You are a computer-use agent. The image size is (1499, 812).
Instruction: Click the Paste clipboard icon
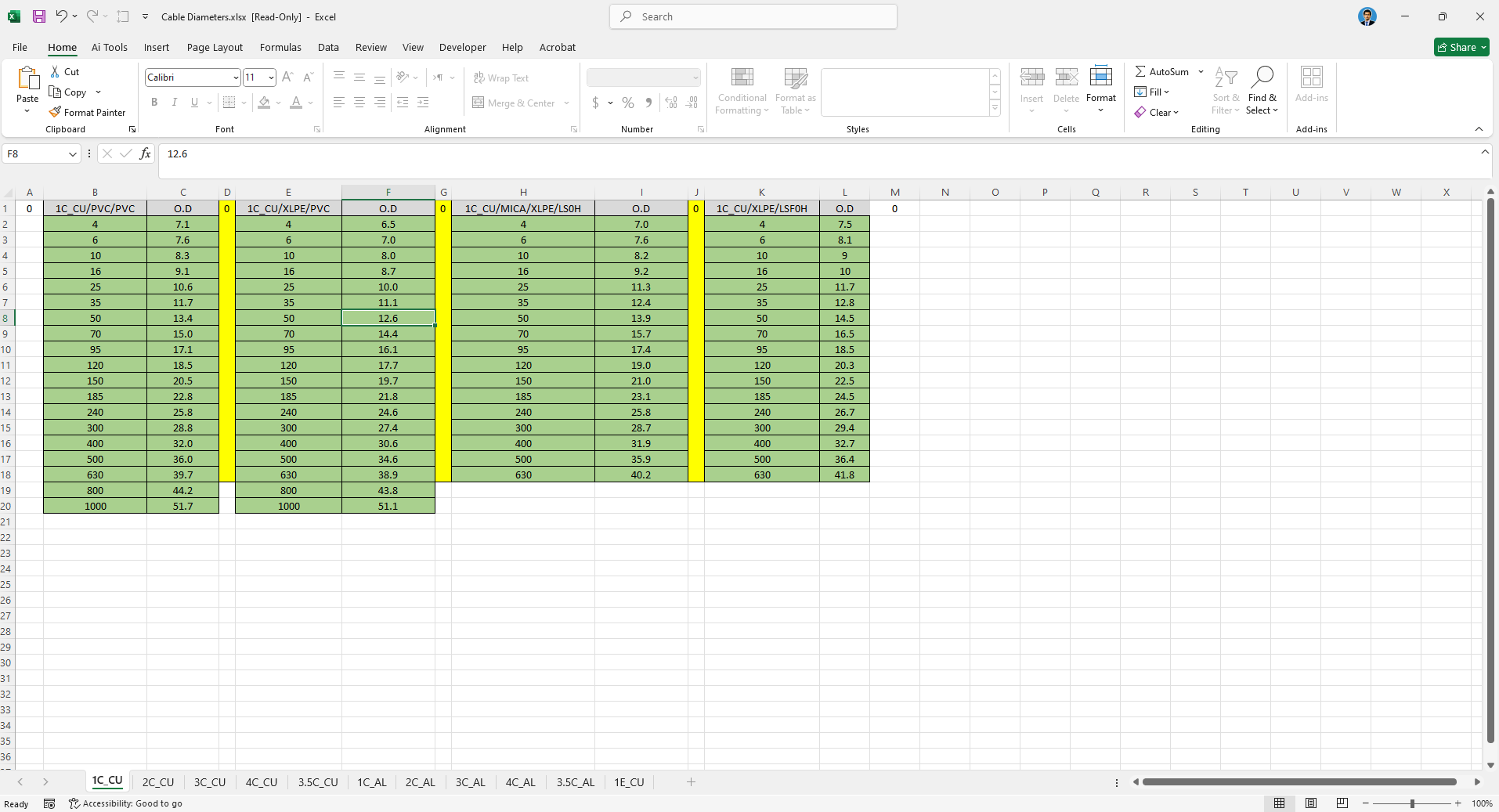coord(27,78)
